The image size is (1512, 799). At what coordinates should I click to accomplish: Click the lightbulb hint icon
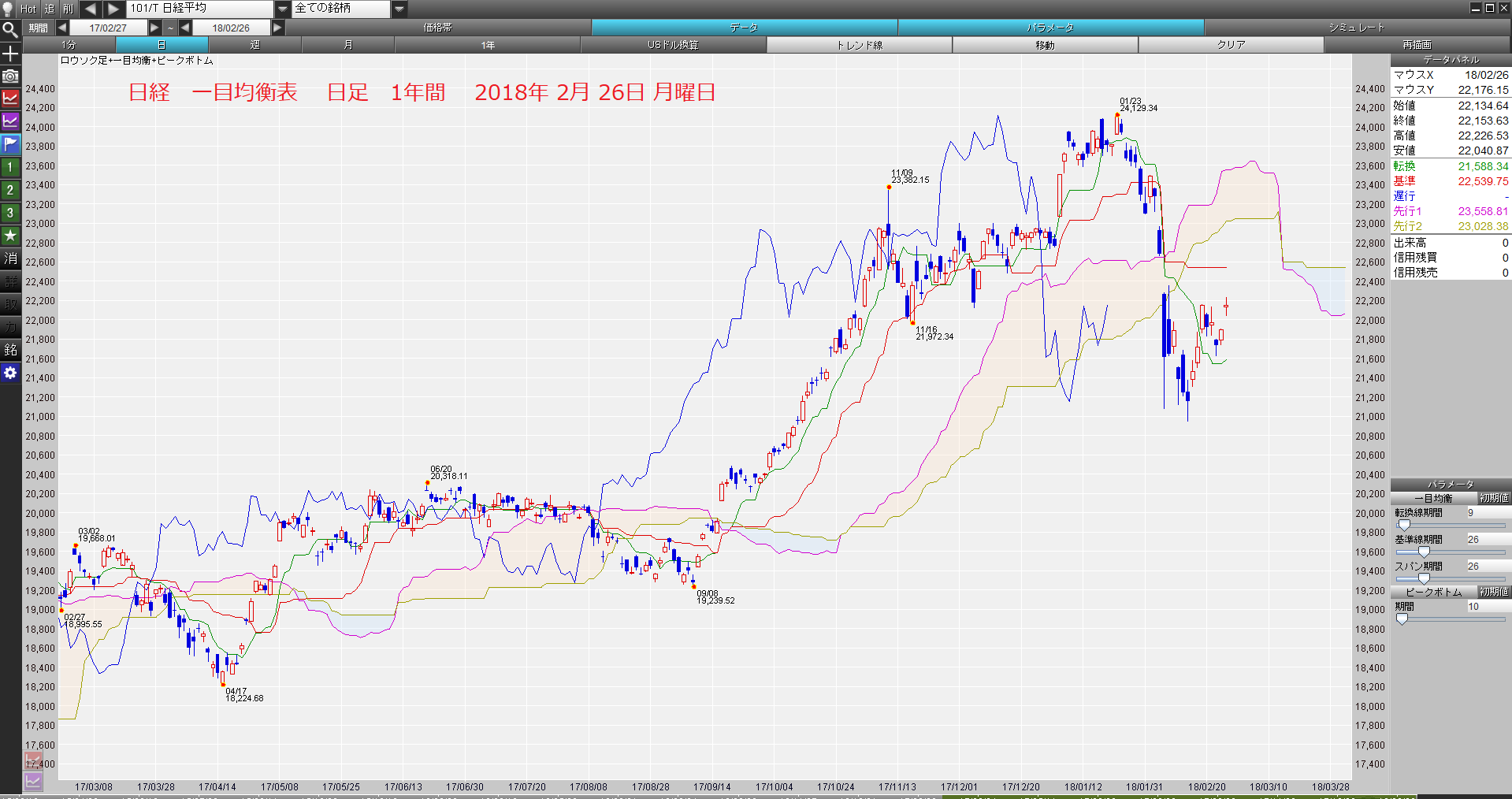coord(9,9)
